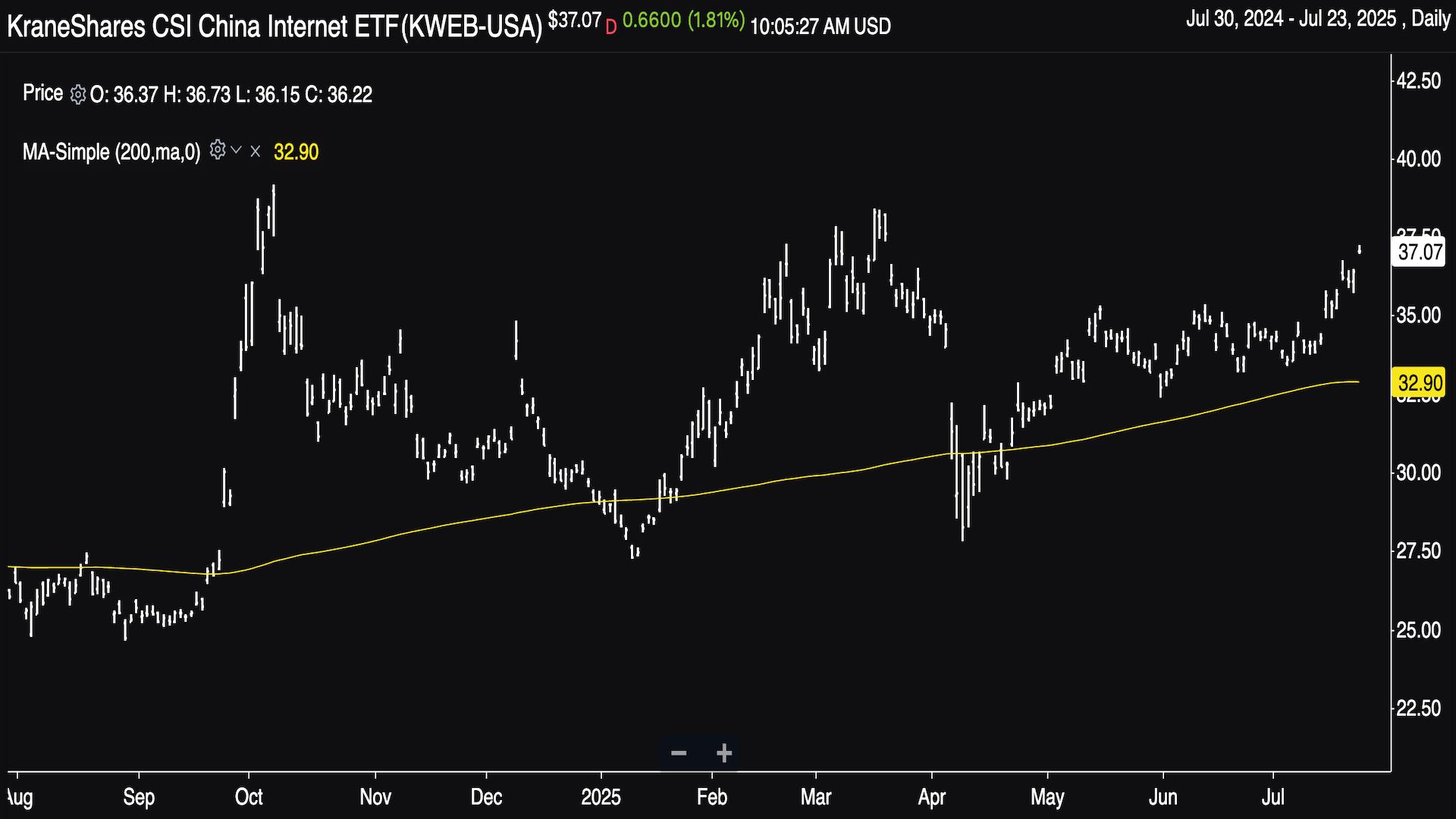Click the Jun label on time axis
Image resolution: width=1456 pixels, height=819 pixels.
pyautogui.click(x=1163, y=797)
